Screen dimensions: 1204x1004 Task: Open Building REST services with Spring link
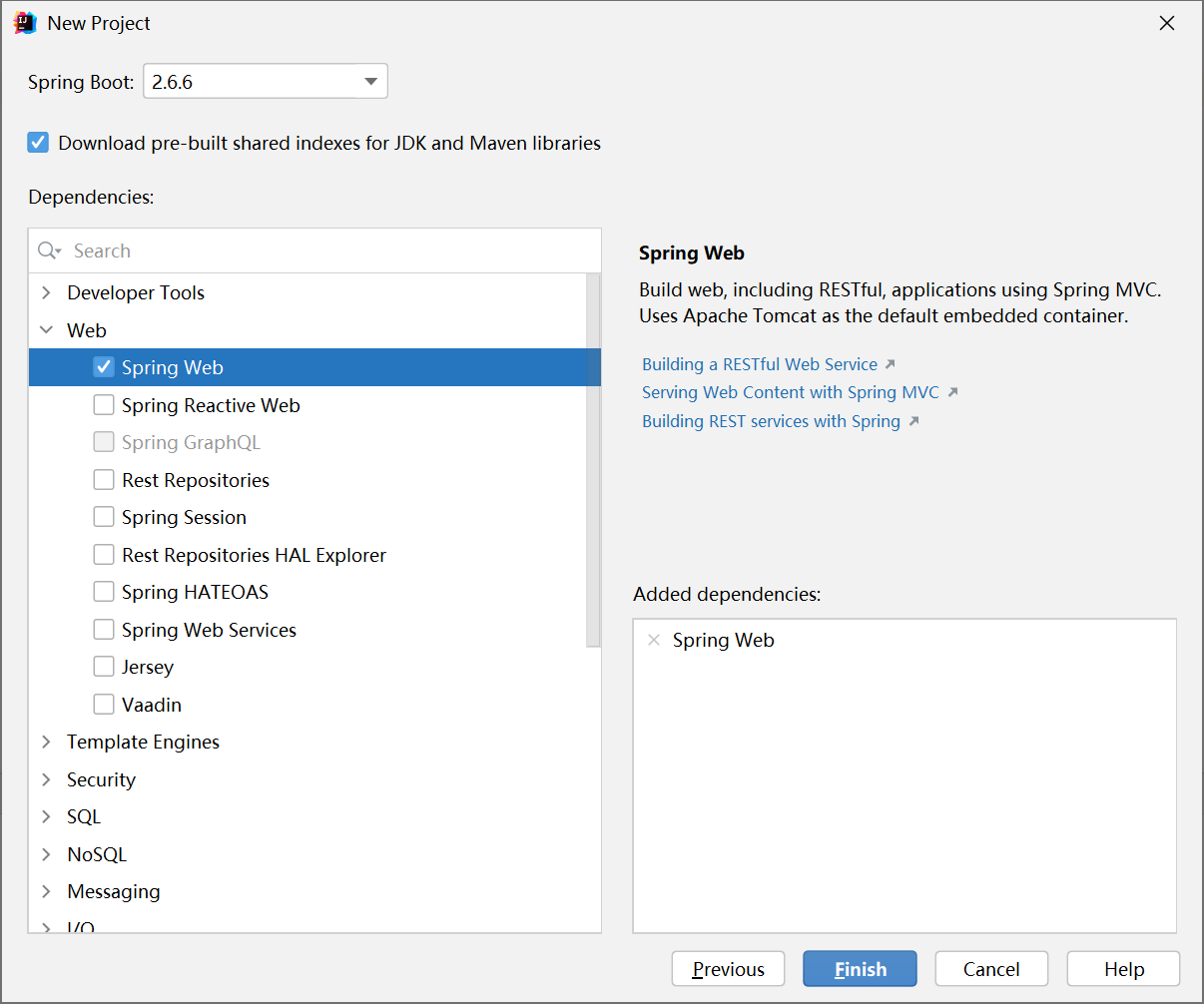[771, 421]
